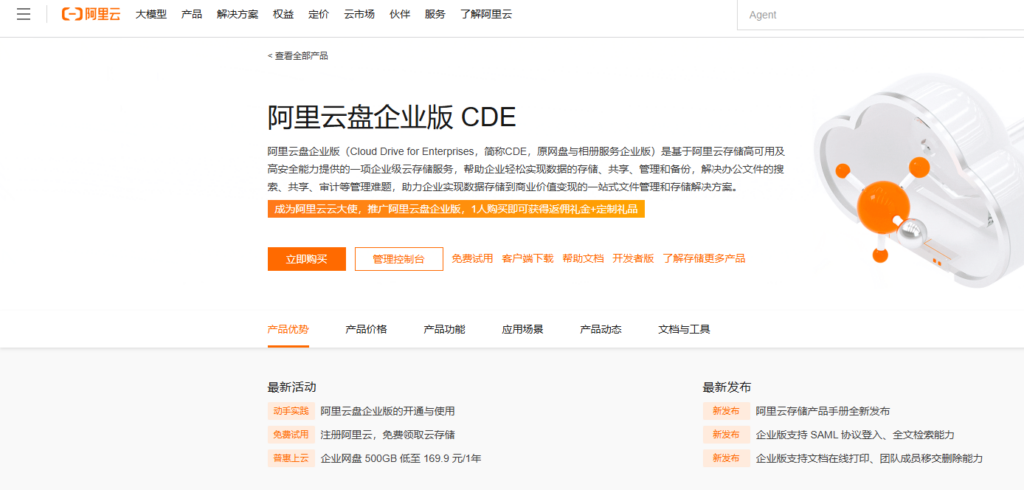1024x490 pixels.
Task: Open the 云市场 menu item
Action: 359,14
